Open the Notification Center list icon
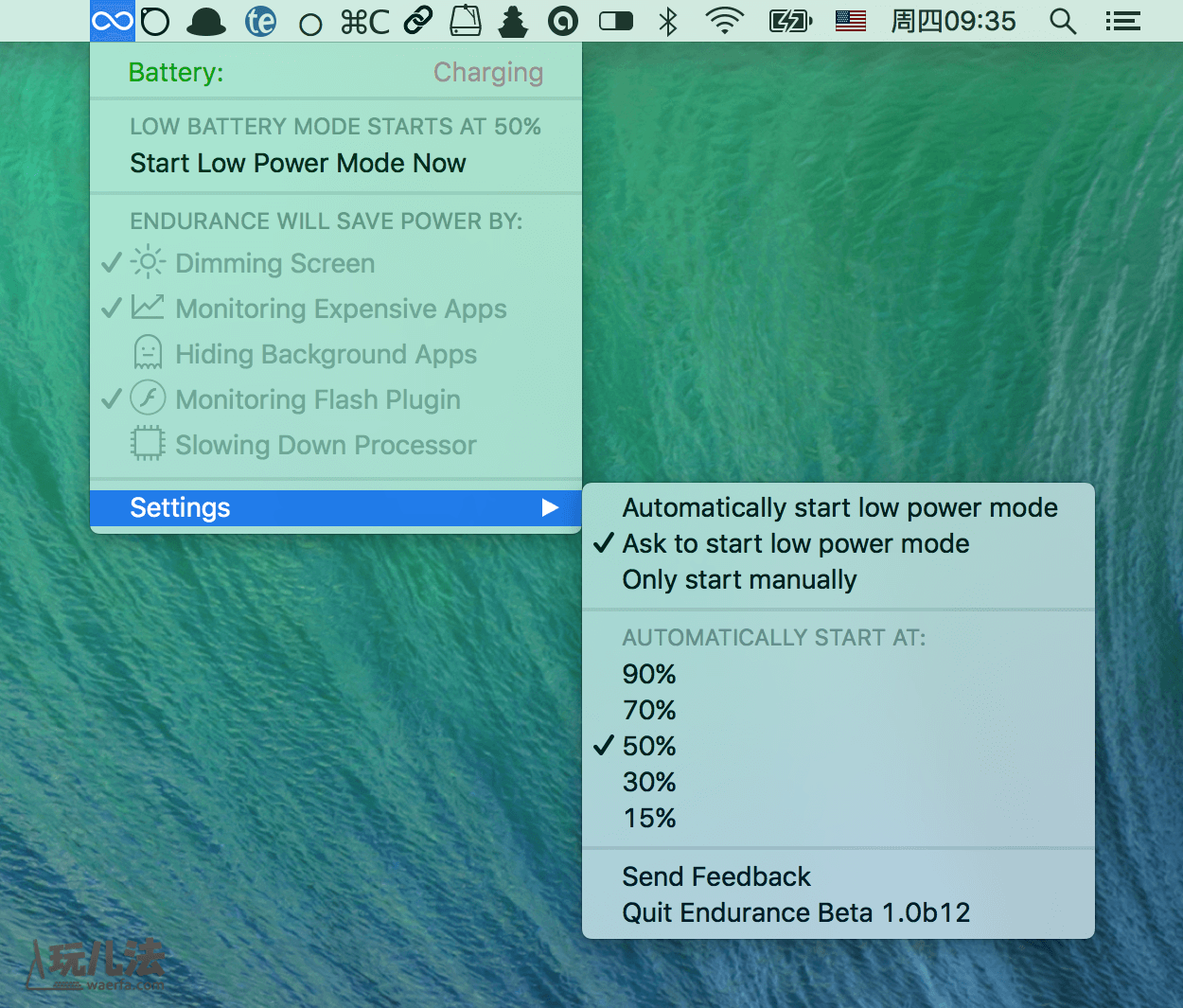 (x=1122, y=21)
